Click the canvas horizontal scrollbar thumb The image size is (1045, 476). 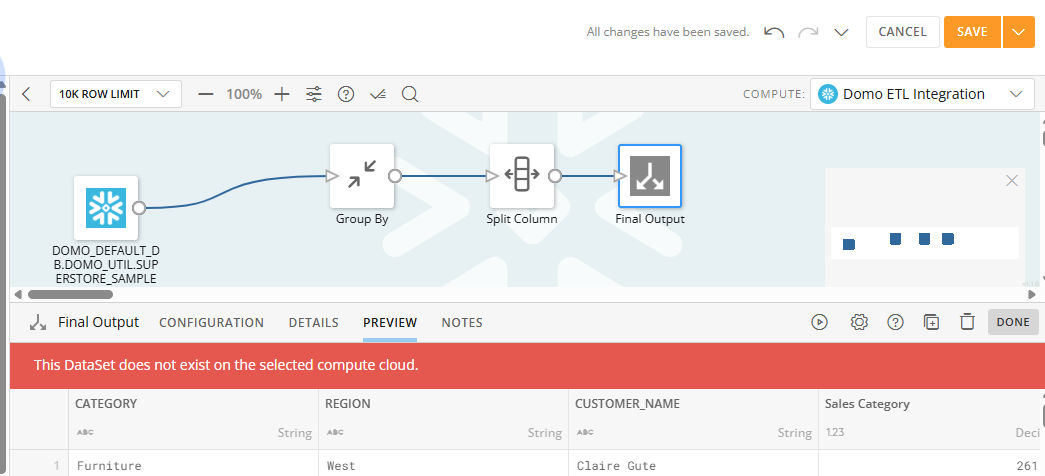tap(70, 294)
